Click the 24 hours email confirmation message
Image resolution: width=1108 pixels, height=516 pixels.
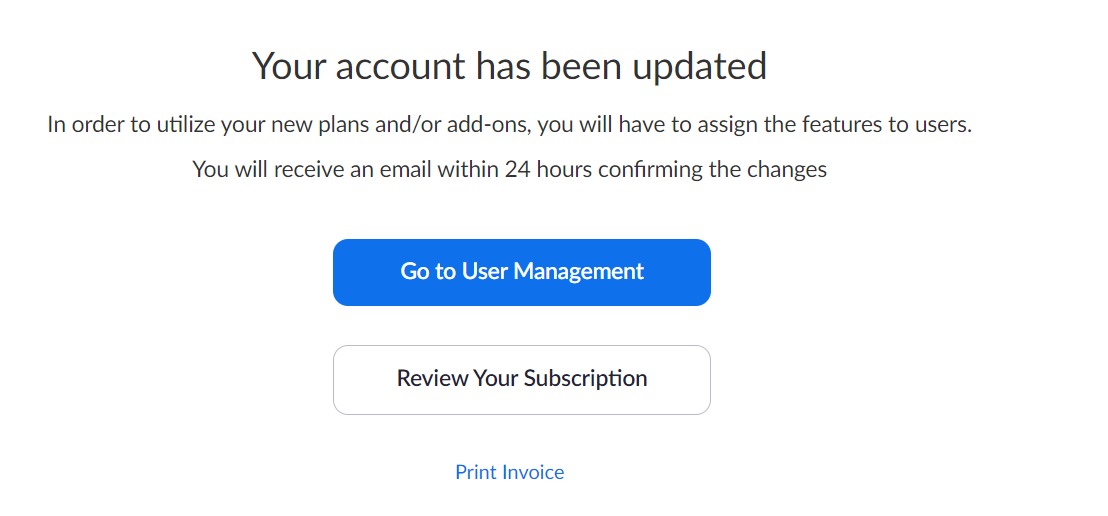tap(509, 170)
